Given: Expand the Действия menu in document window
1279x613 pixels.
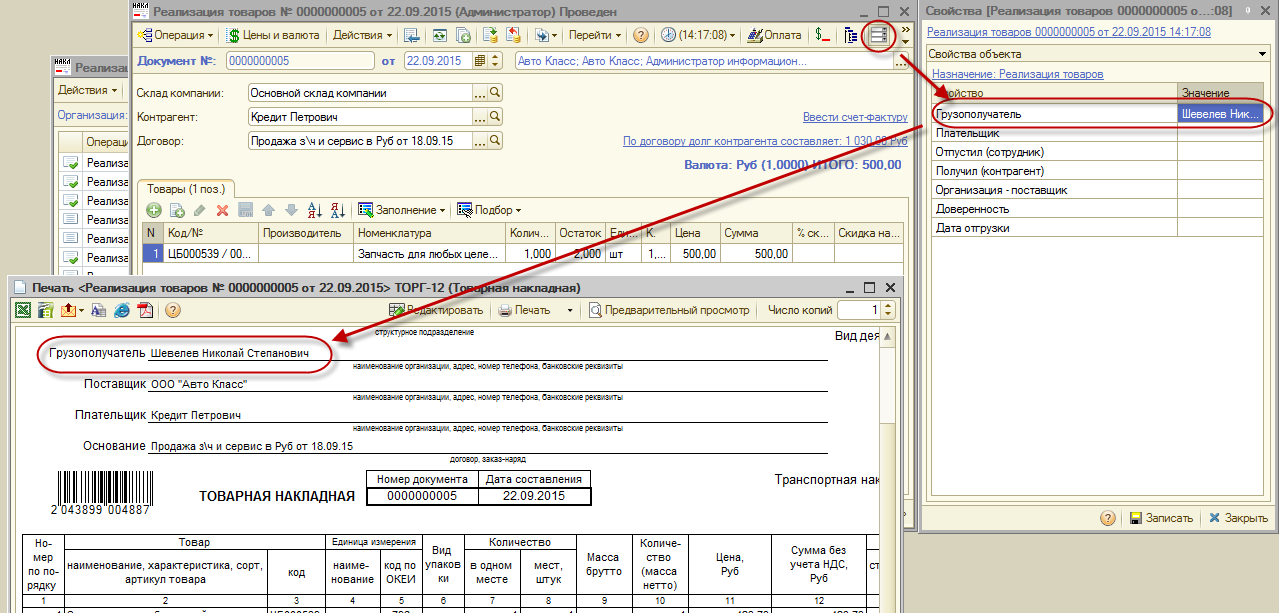Looking at the screenshot, I should pyautogui.click(x=362, y=35).
